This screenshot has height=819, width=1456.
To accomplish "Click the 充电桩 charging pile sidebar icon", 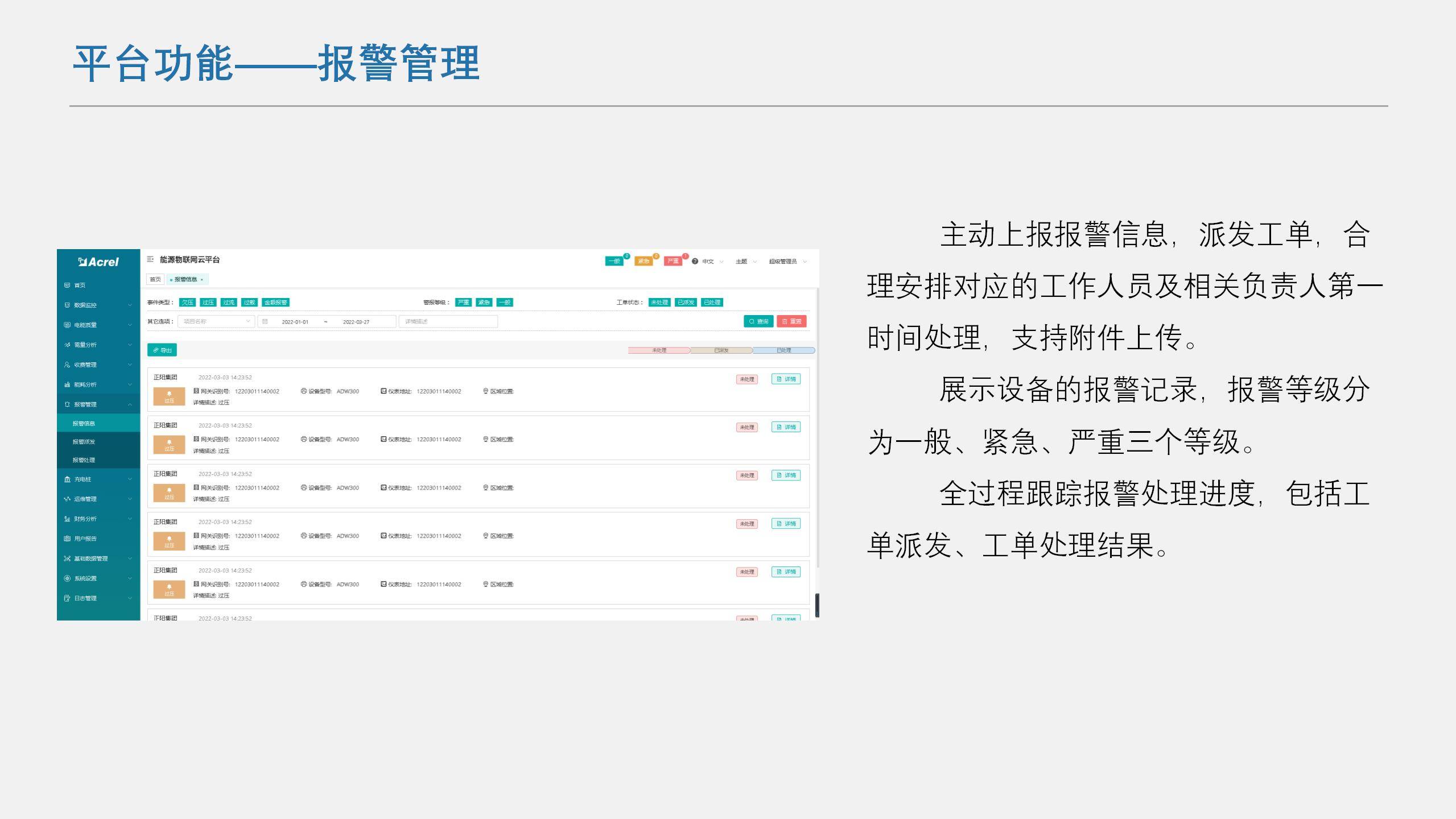I will click(67, 479).
